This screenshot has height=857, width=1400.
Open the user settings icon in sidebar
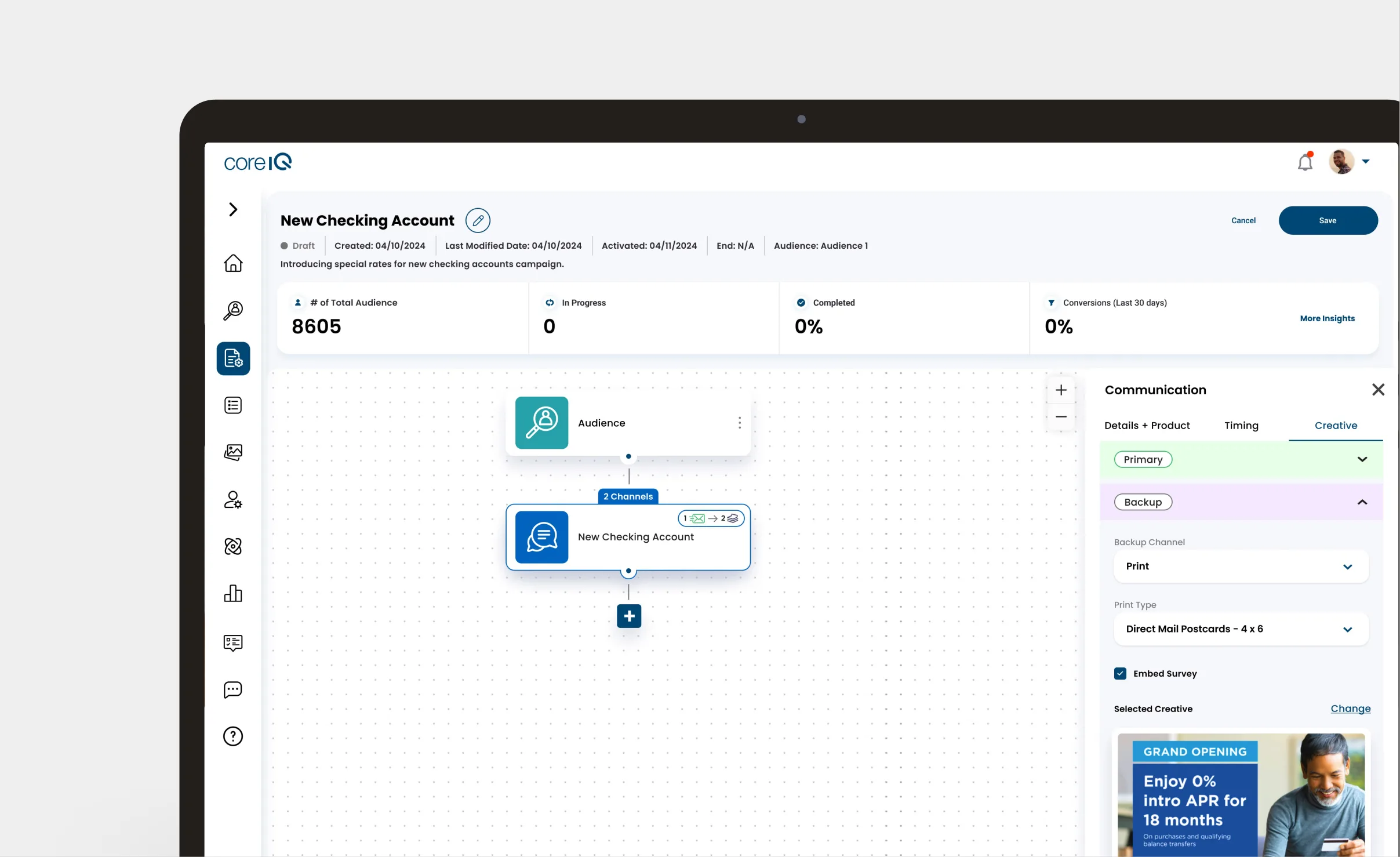tap(233, 500)
